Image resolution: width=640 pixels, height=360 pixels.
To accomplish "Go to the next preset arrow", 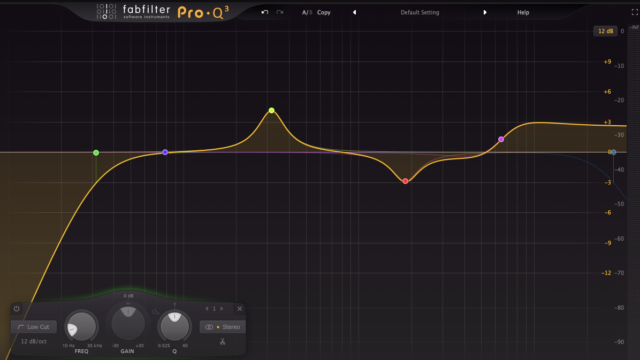I will pos(485,12).
